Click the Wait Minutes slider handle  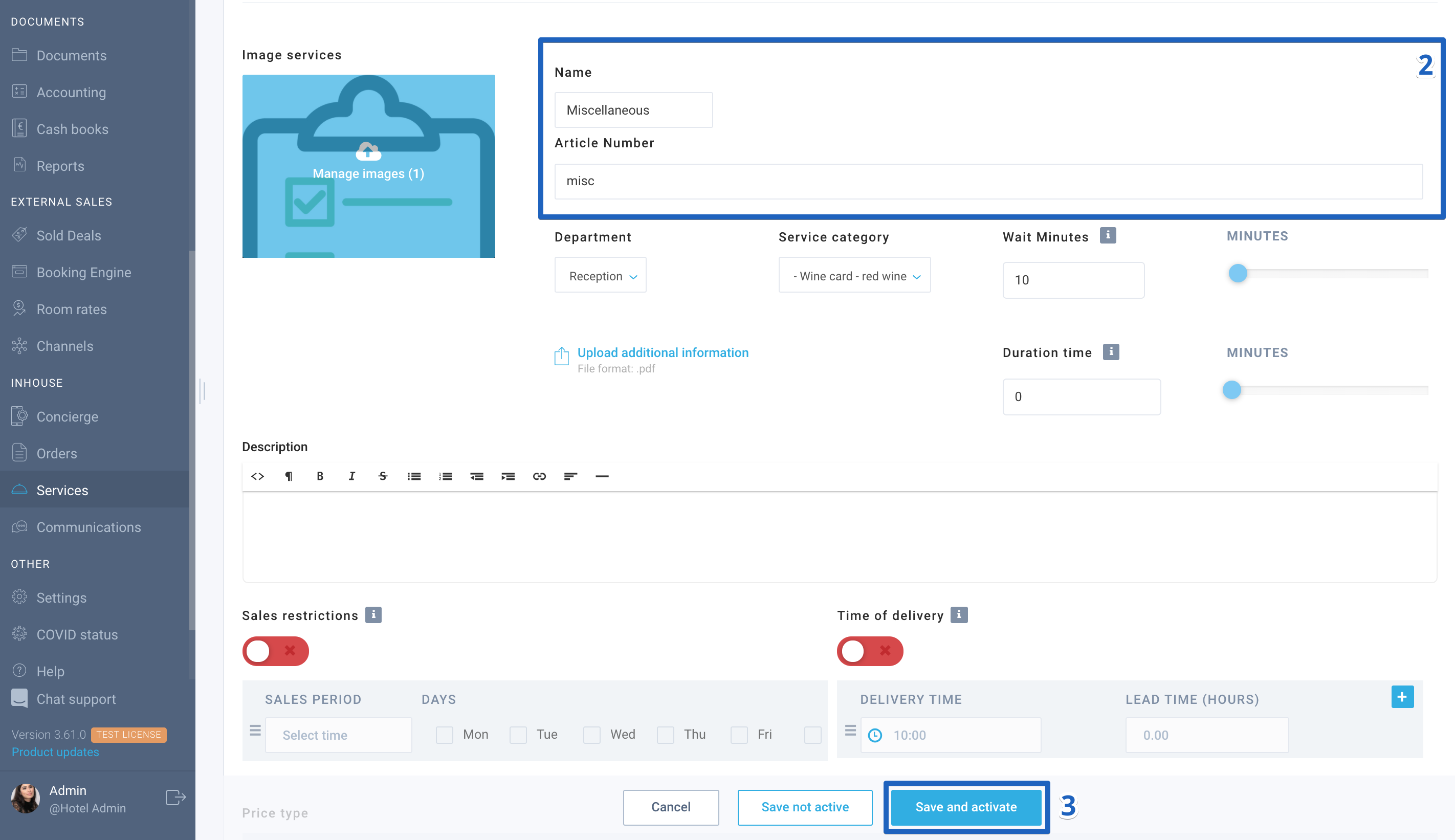[1238, 273]
